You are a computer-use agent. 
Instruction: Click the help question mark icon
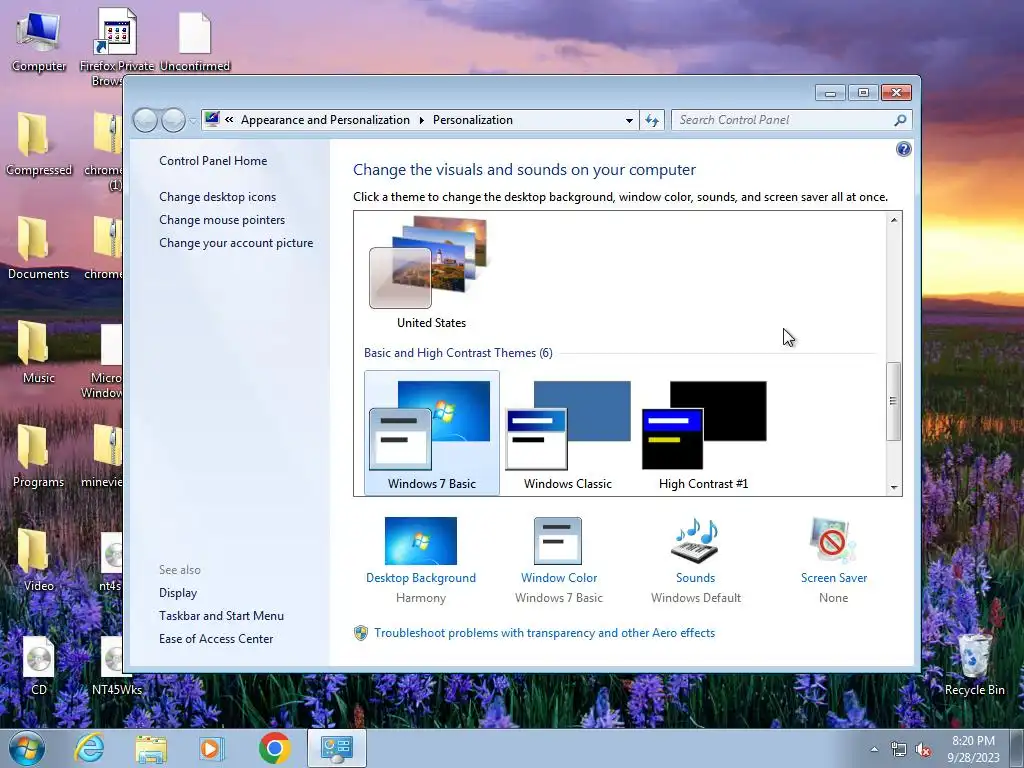click(903, 150)
